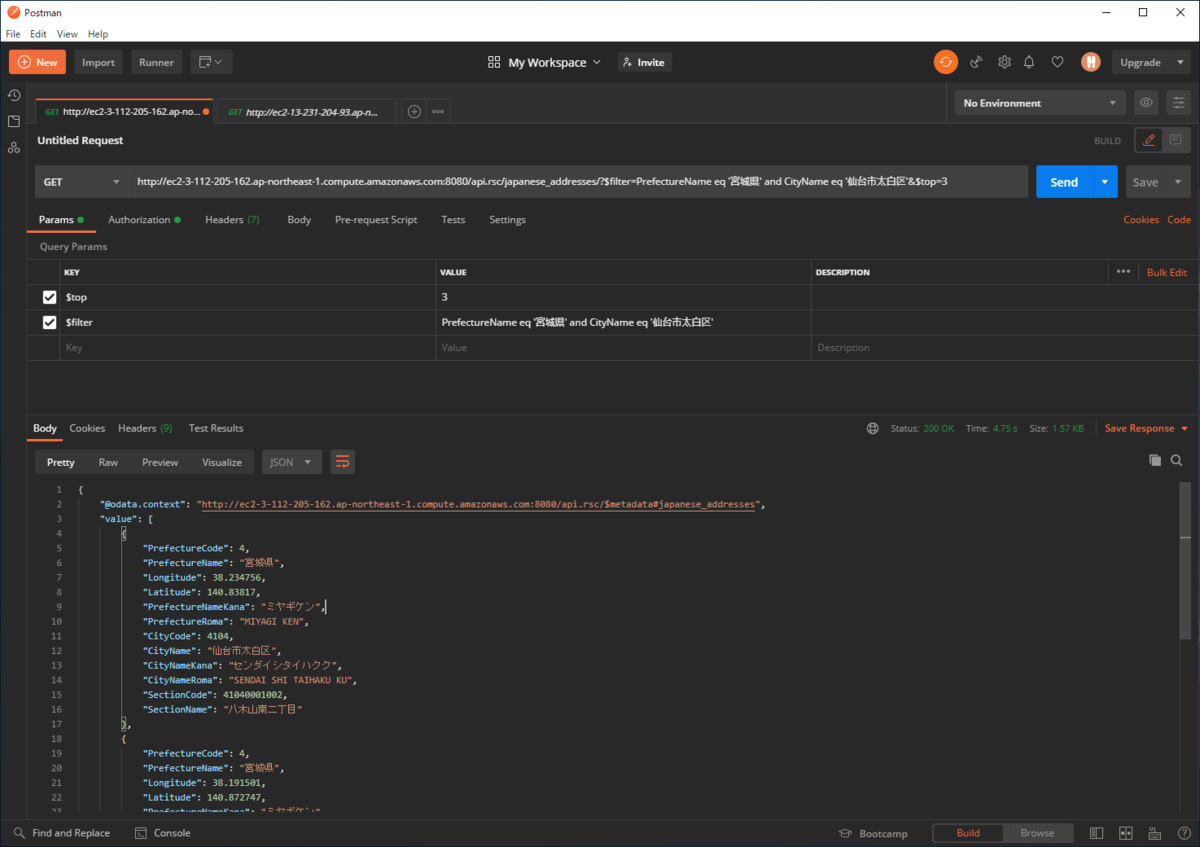
Task: Open History in left sidebar
Action: click(14, 95)
